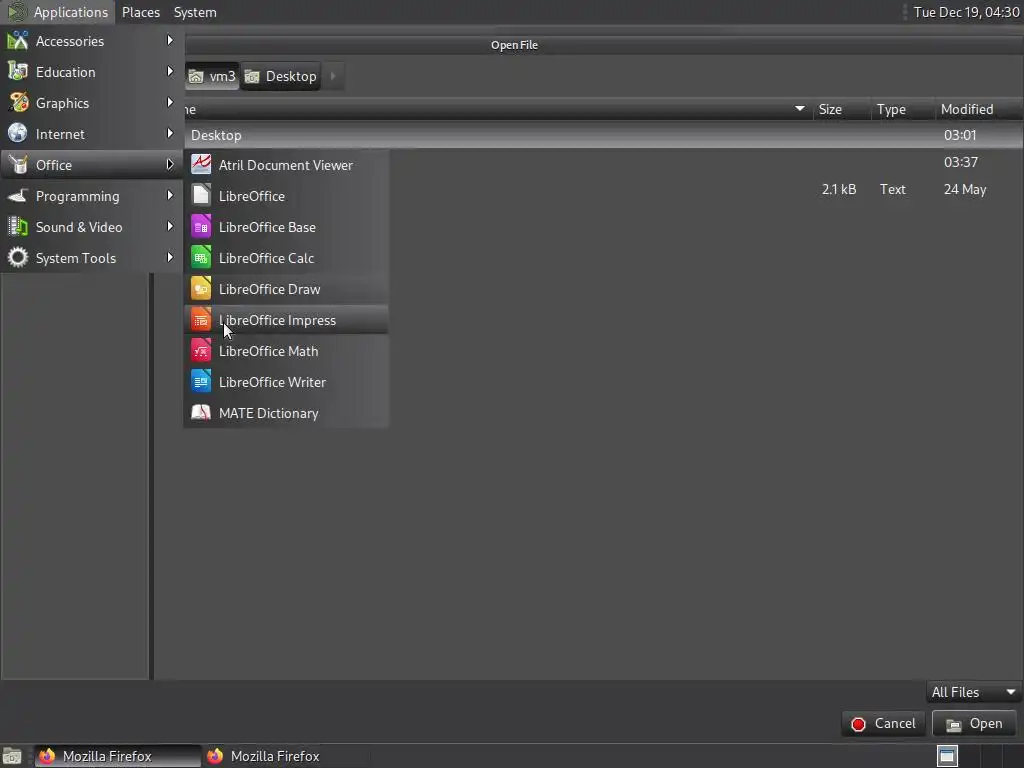Launch LibreOffice Writer from menu

(287, 381)
